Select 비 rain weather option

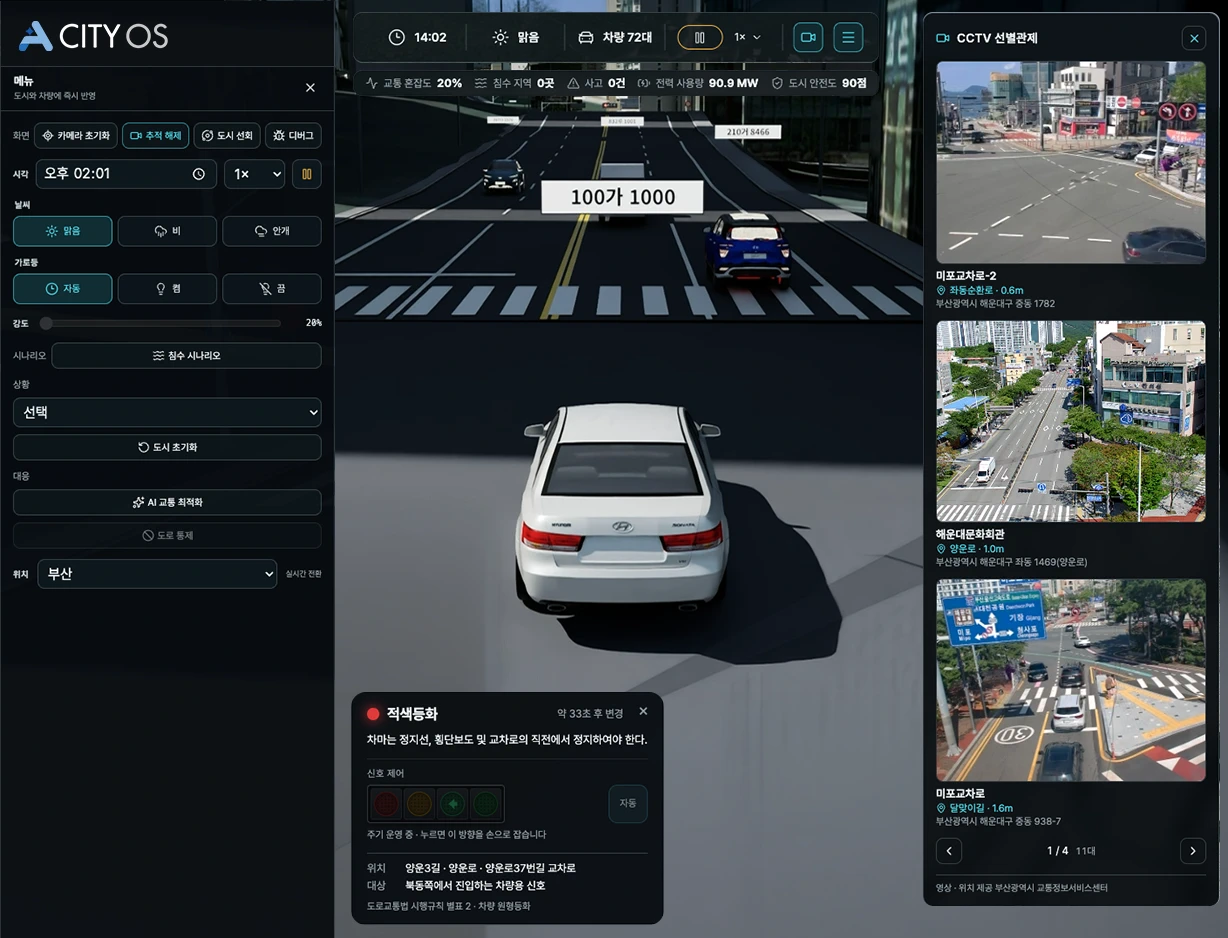click(x=167, y=231)
